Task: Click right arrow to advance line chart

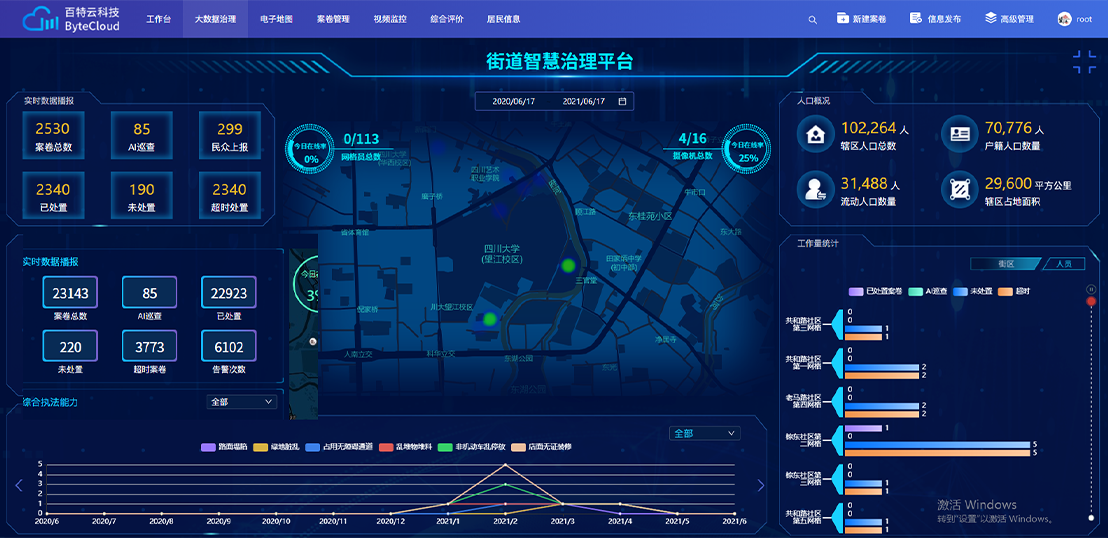Action: [760, 486]
